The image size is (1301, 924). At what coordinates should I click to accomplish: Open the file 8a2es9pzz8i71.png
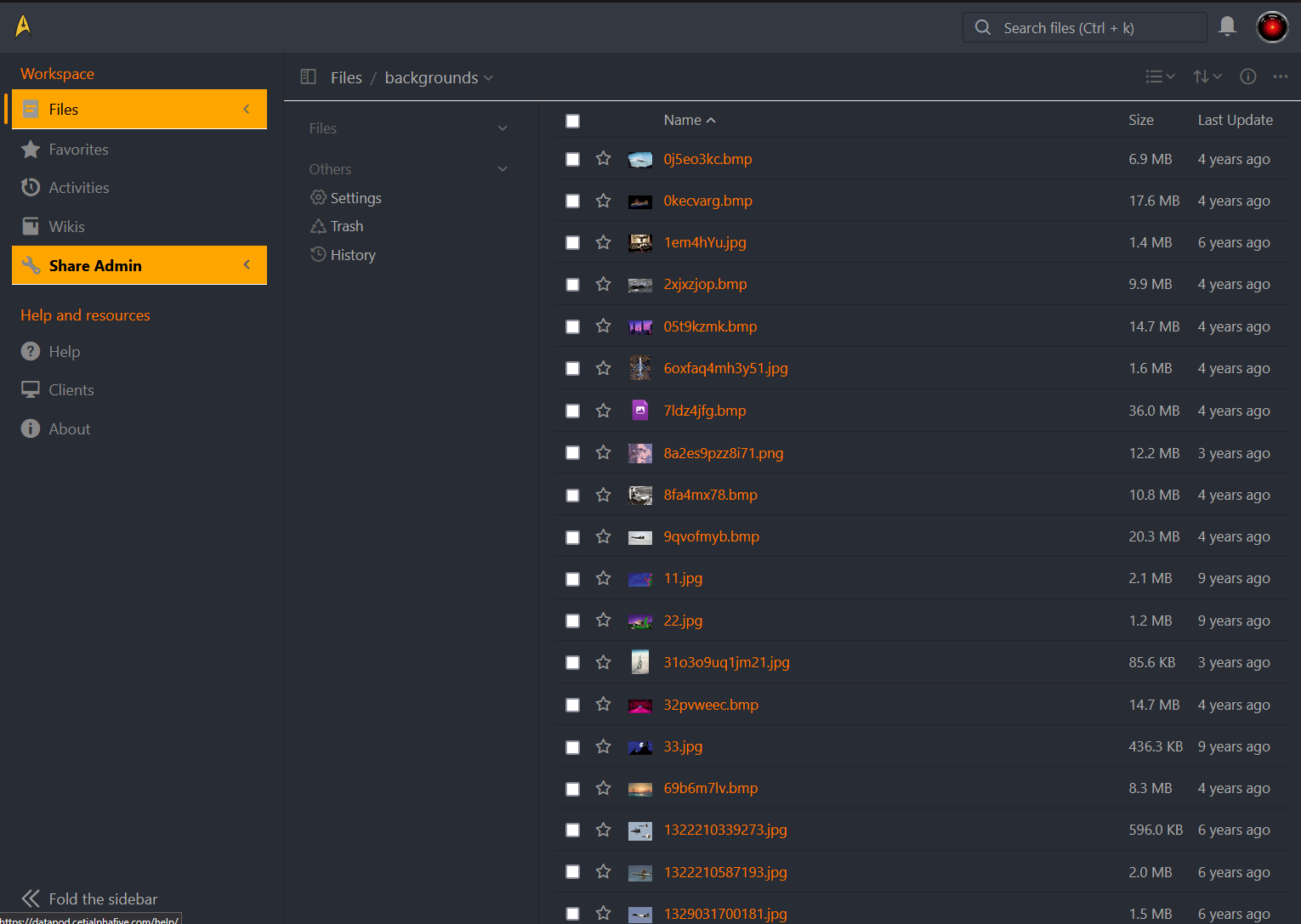pos(723,453)
